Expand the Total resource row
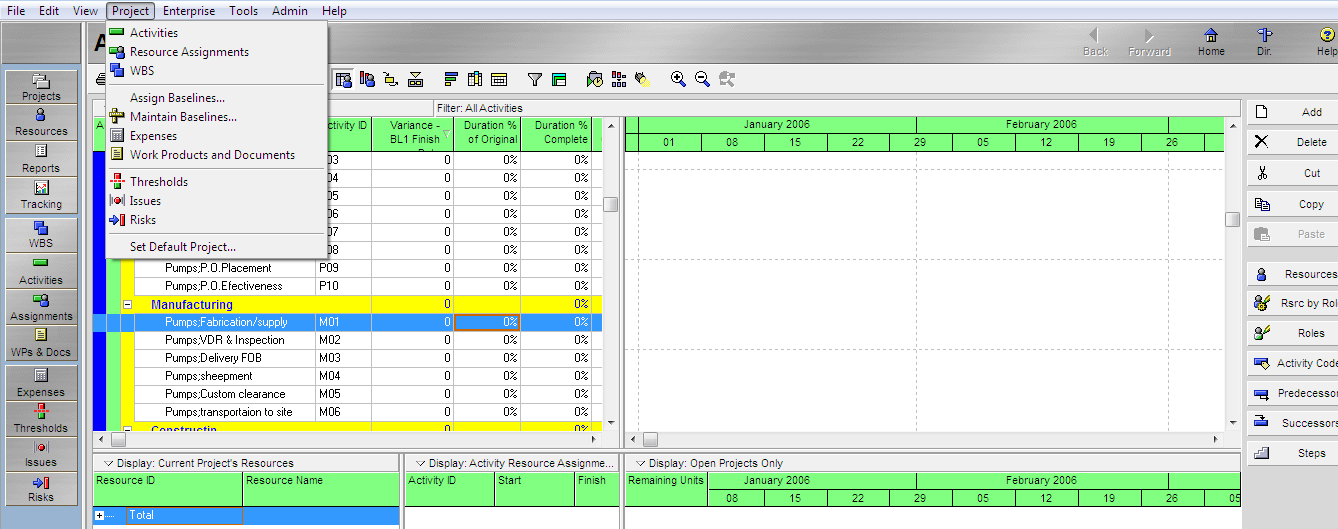1338x529 pixels. click(100, 515)
